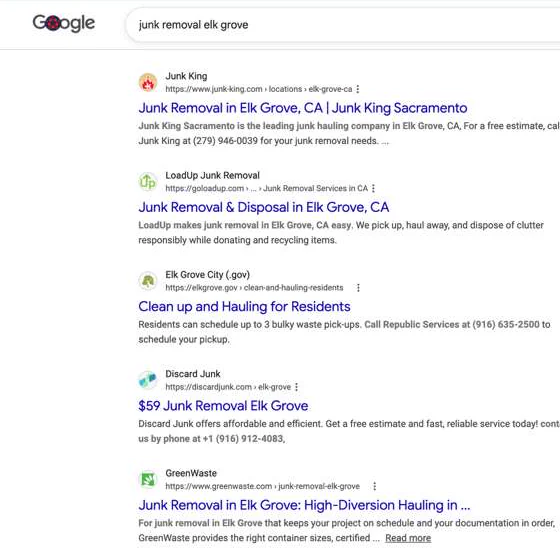
Task: Open the three-dot menu for Junk King result
Action: [358, 89]
